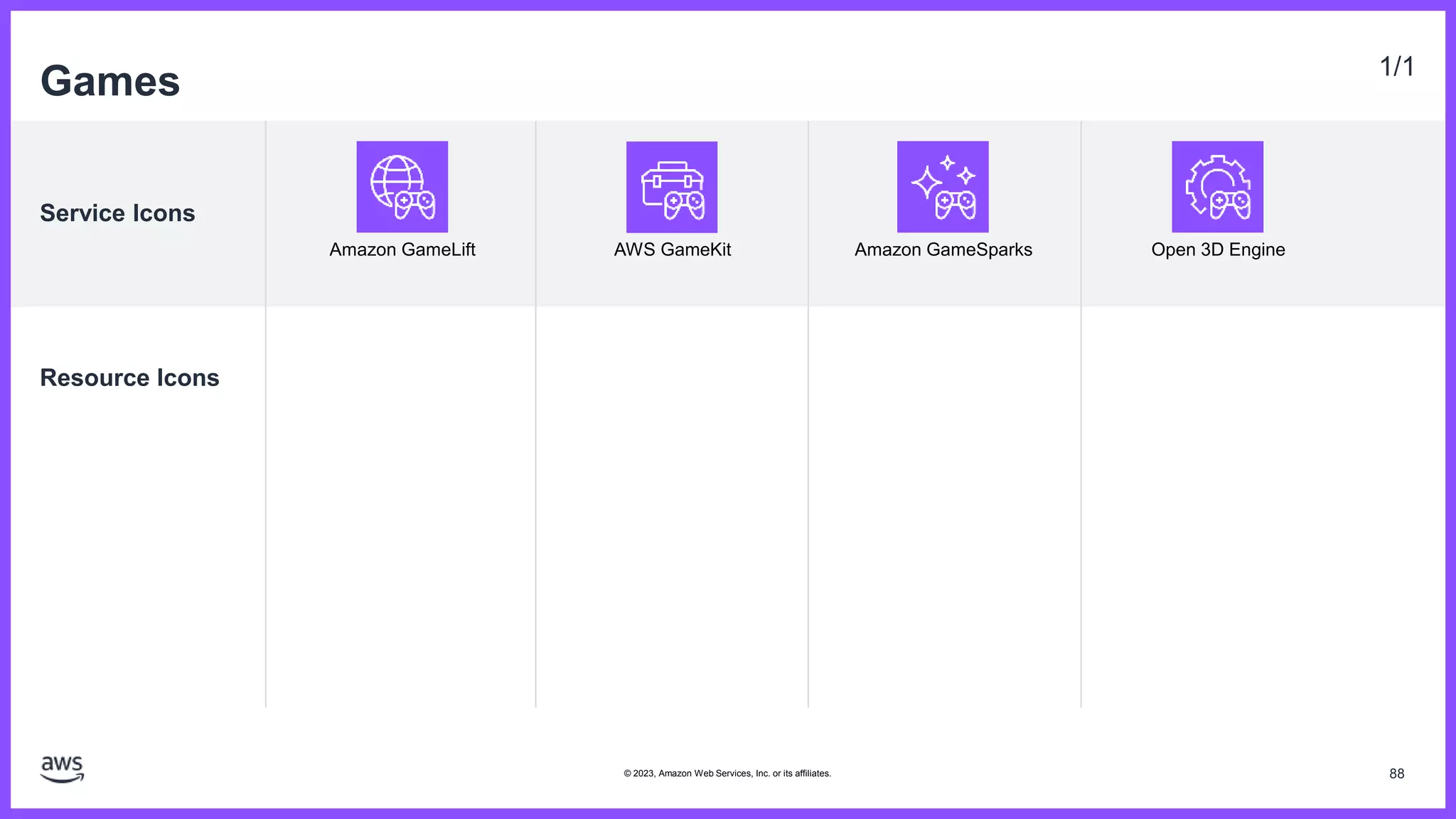Click the '1/1' page indicator

[x=1397, y=67]
